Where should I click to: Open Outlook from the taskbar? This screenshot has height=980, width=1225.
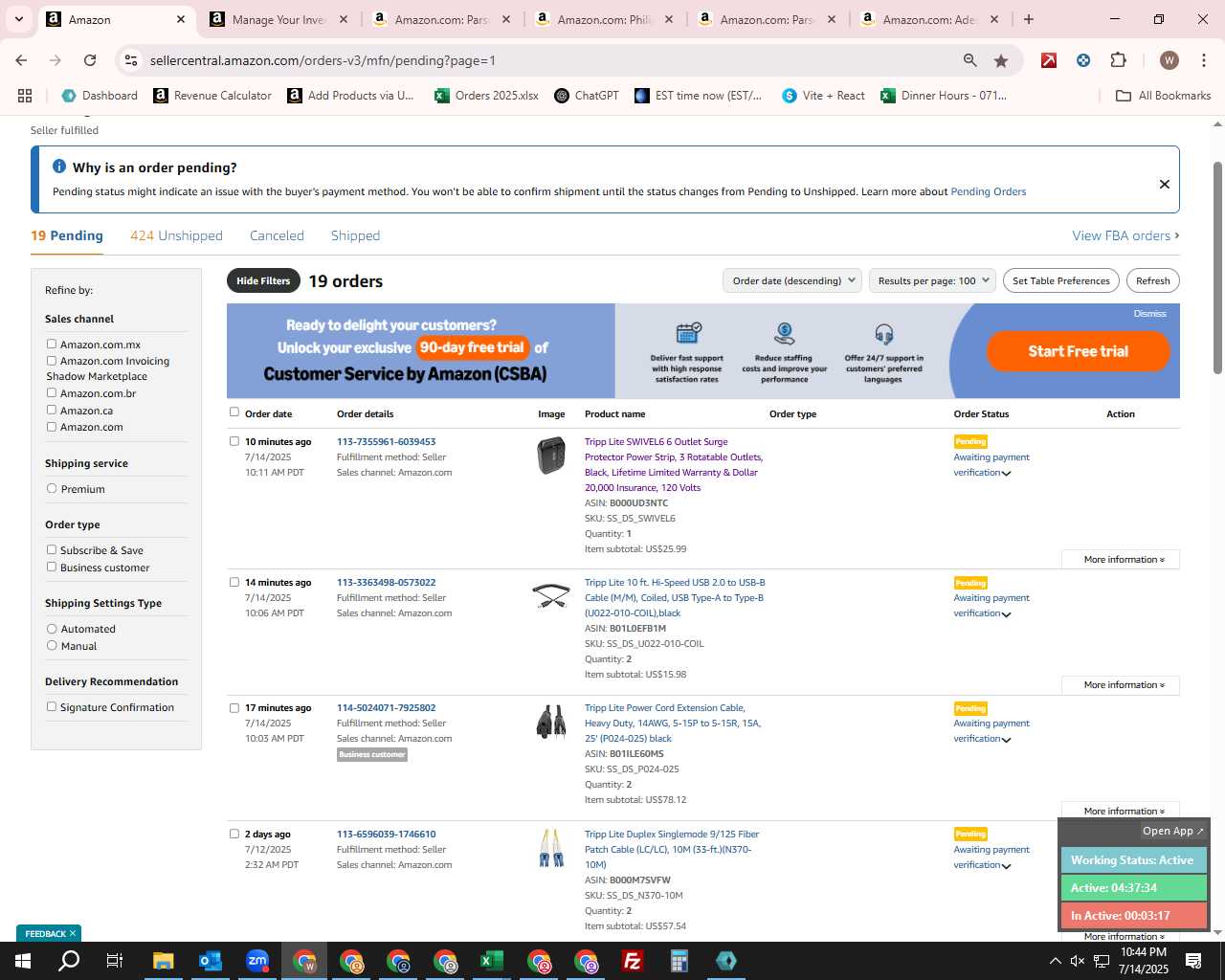[x=210, y=961]
